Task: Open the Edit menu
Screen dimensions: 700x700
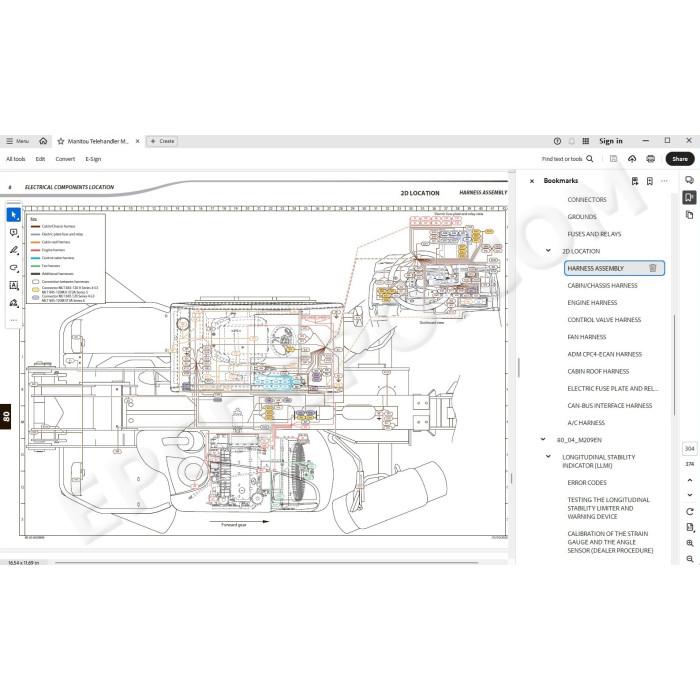Action: coord(40,159)
